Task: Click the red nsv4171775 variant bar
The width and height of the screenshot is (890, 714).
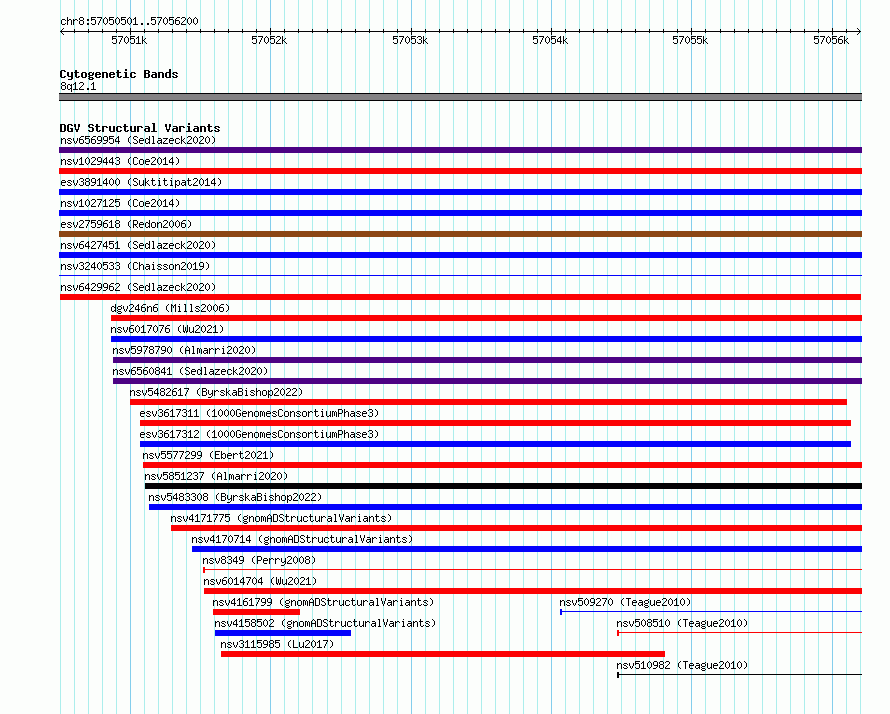Action: (x=517, y=528)
